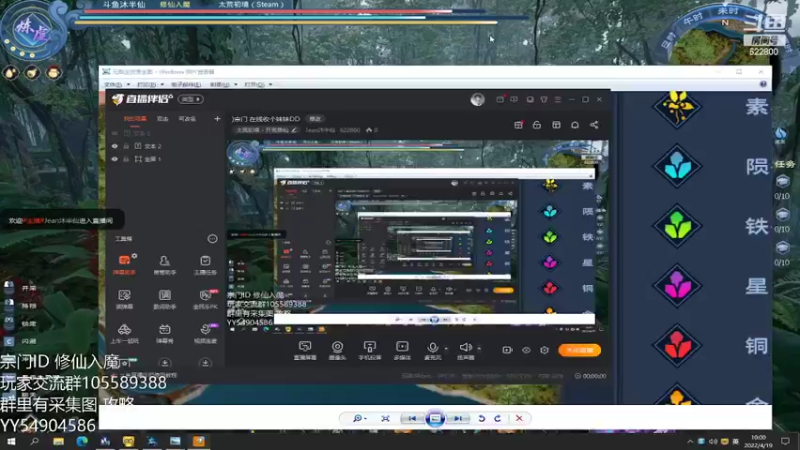Viewport: 800px width, 450px height.
Task: Open the 电子邮件(E) menu item
Action: pos(186,84)
